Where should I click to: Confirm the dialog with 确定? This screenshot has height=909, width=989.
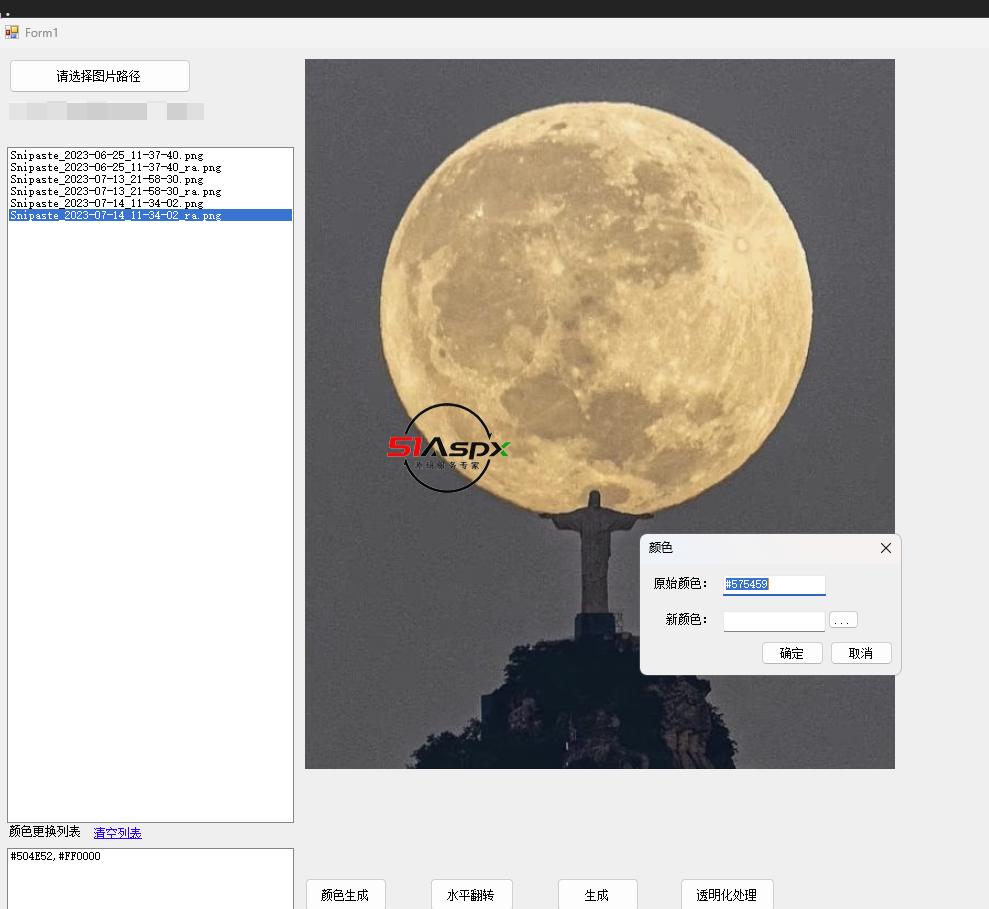point(791,653)
